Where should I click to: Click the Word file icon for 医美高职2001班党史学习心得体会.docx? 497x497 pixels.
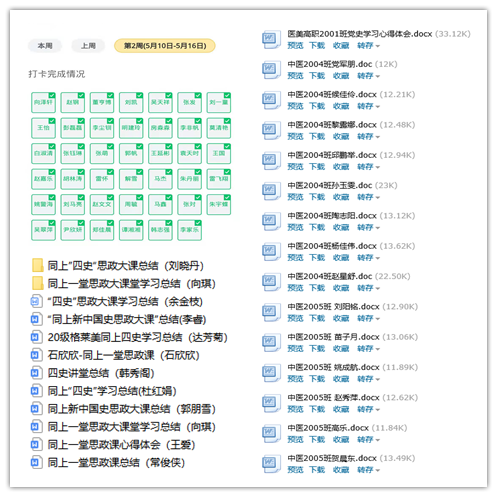click(271, 39)
